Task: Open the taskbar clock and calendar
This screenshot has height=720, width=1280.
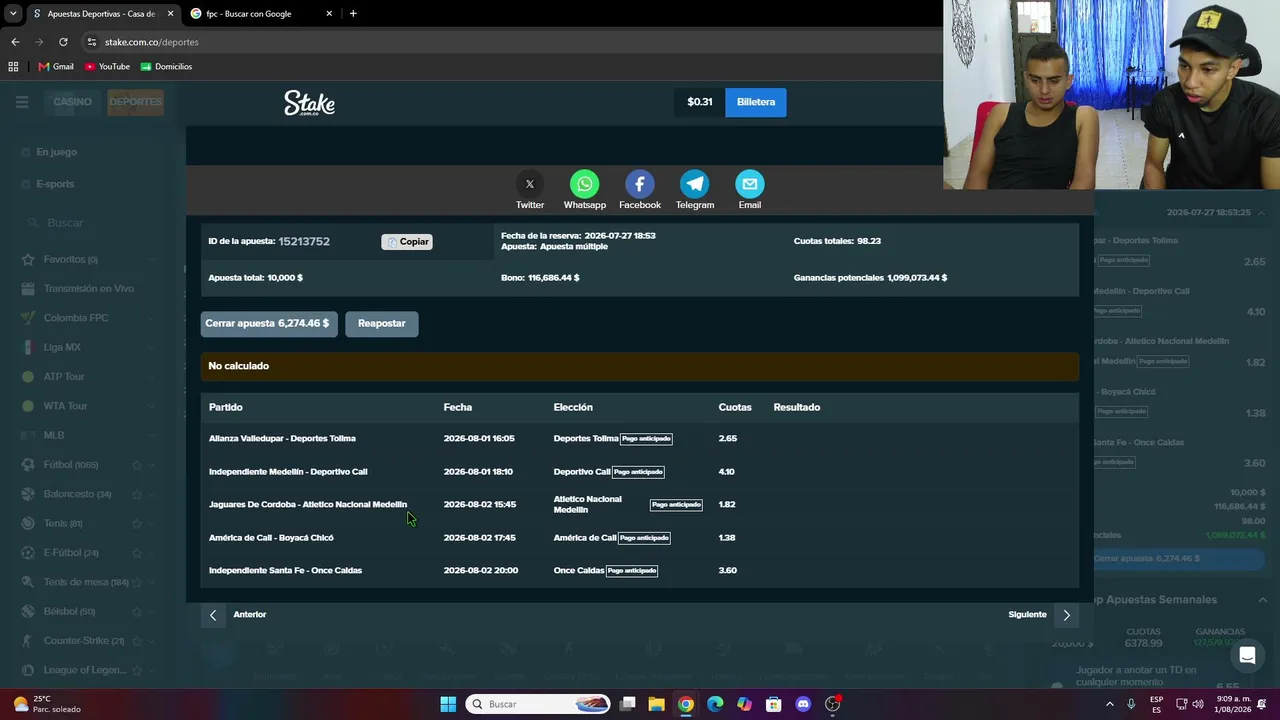Action: pyautogui.click(x=1234, y=704)
